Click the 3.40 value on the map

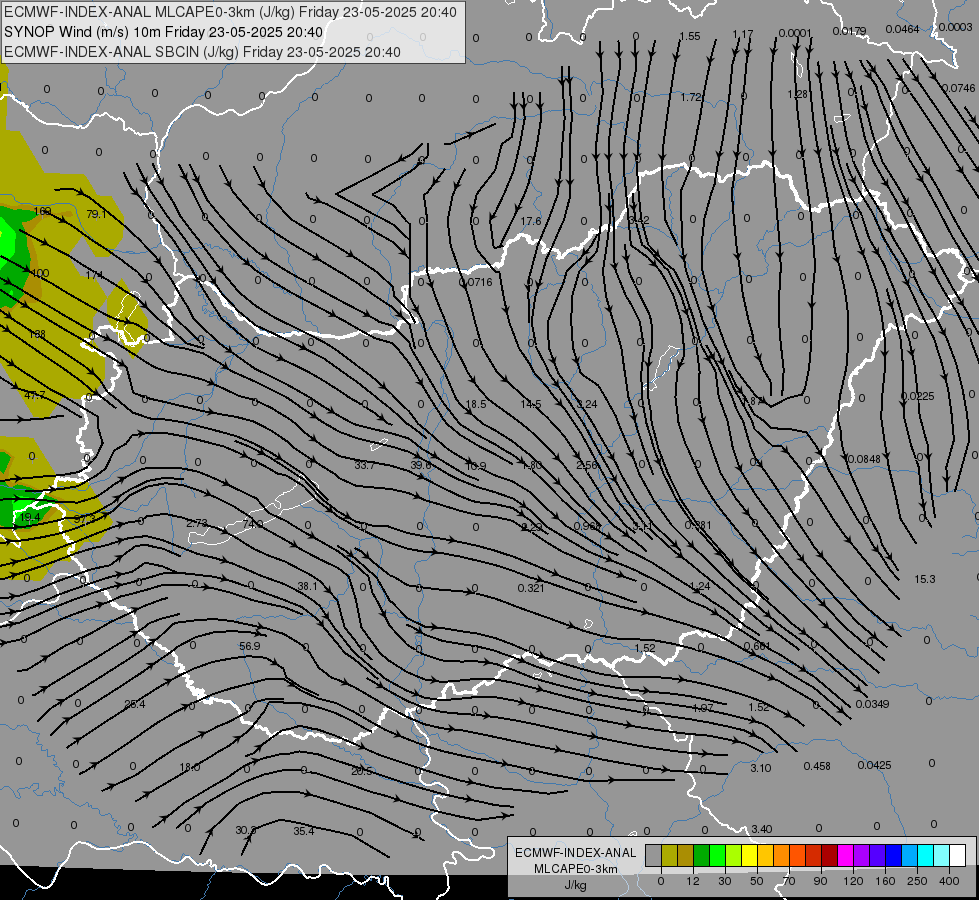(762, 829)
